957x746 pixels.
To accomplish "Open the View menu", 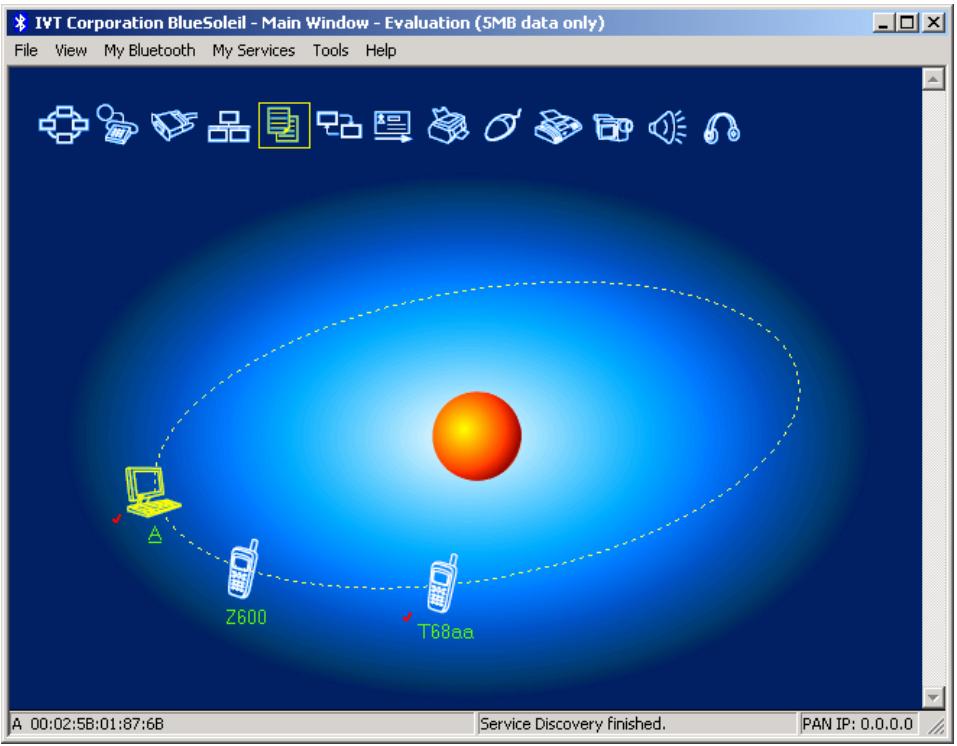I will (71, 50).
